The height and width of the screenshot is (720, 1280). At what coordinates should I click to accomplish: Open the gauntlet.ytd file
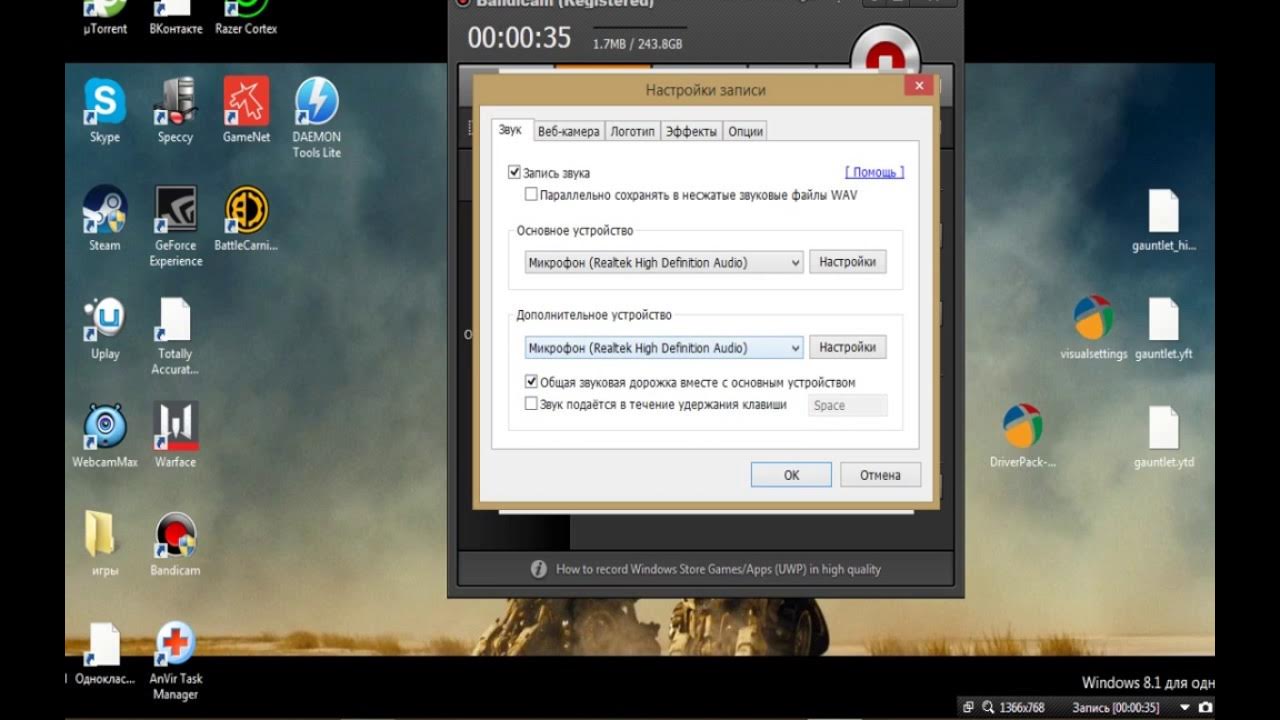pyautogui.click(x=1164, y=436)
